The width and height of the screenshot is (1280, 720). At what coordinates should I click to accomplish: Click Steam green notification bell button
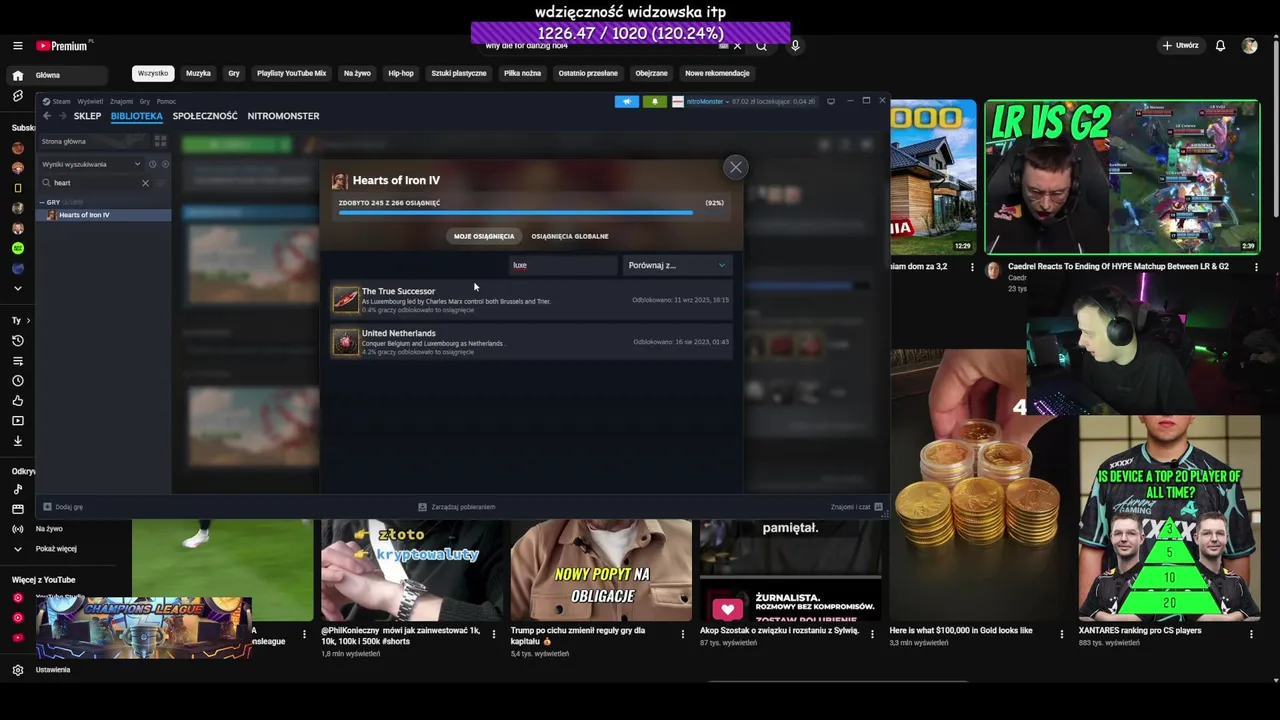(x=655, y=101)
